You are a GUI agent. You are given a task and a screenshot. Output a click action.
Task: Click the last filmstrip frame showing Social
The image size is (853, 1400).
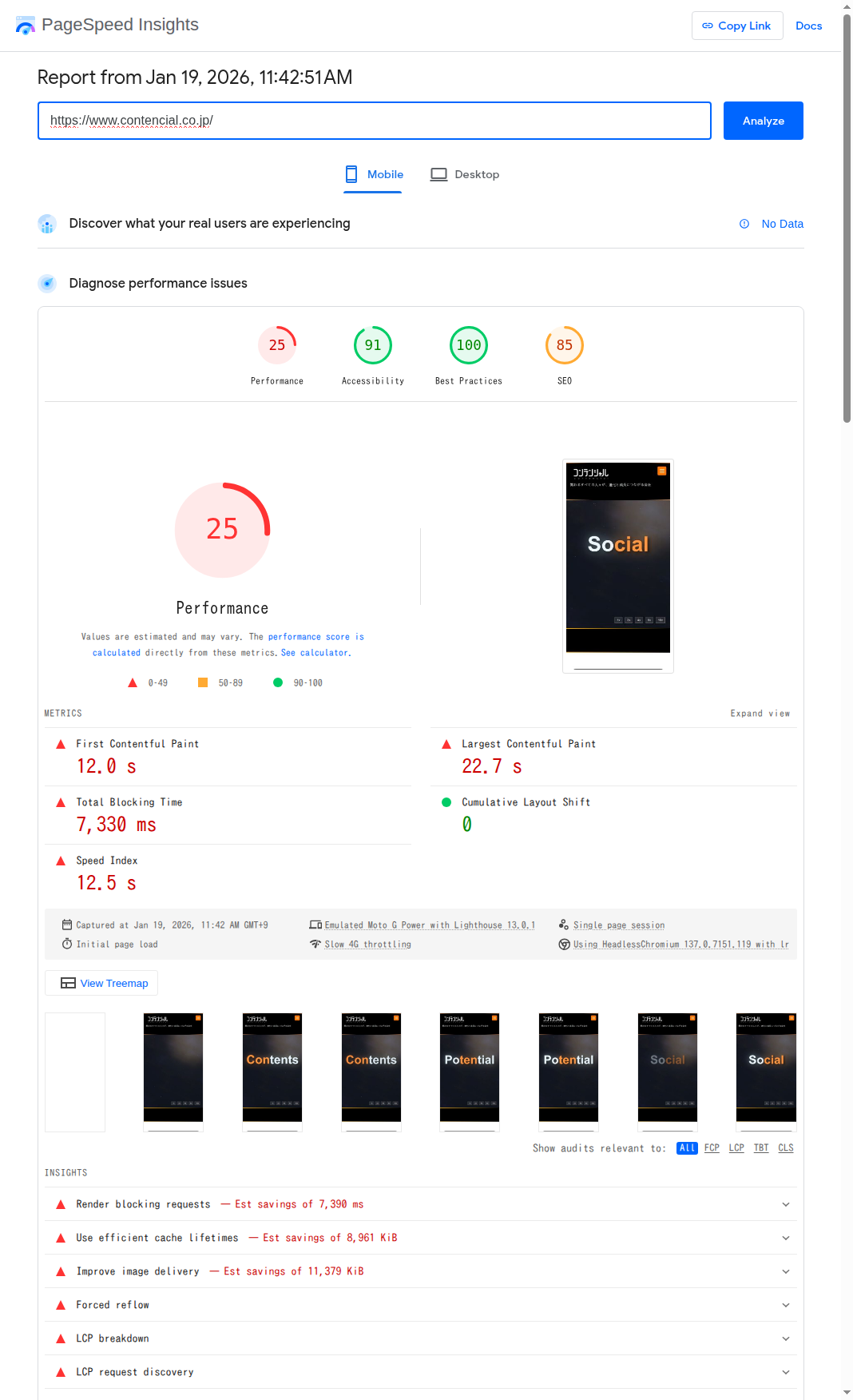coord(766,1072)
